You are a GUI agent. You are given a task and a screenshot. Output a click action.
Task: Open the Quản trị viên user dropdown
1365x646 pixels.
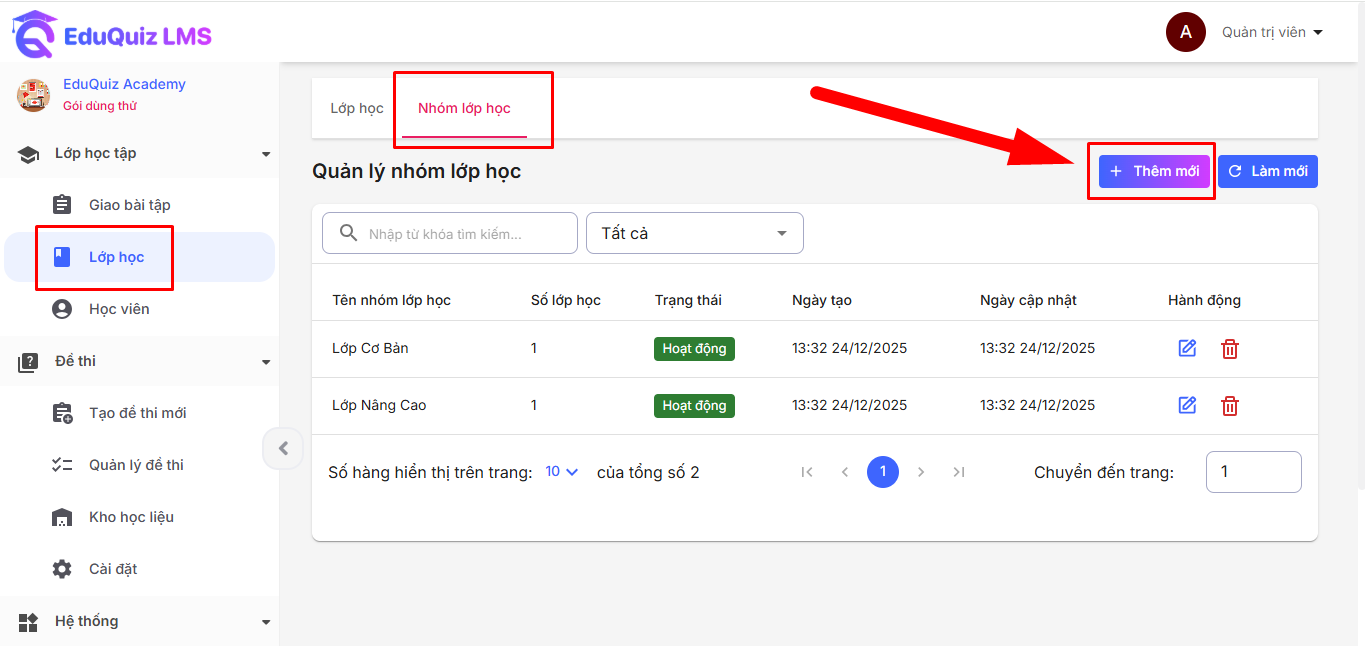click(x=1272, y=32)
